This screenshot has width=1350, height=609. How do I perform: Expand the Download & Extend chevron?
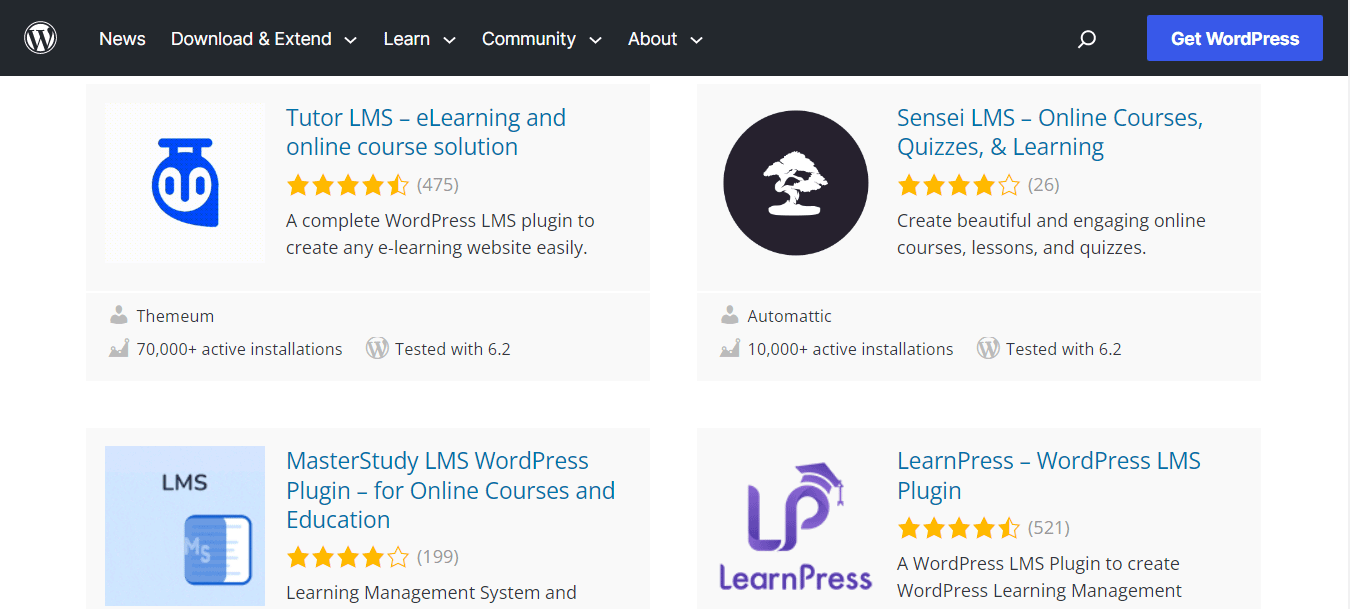(x=350, y=40)
